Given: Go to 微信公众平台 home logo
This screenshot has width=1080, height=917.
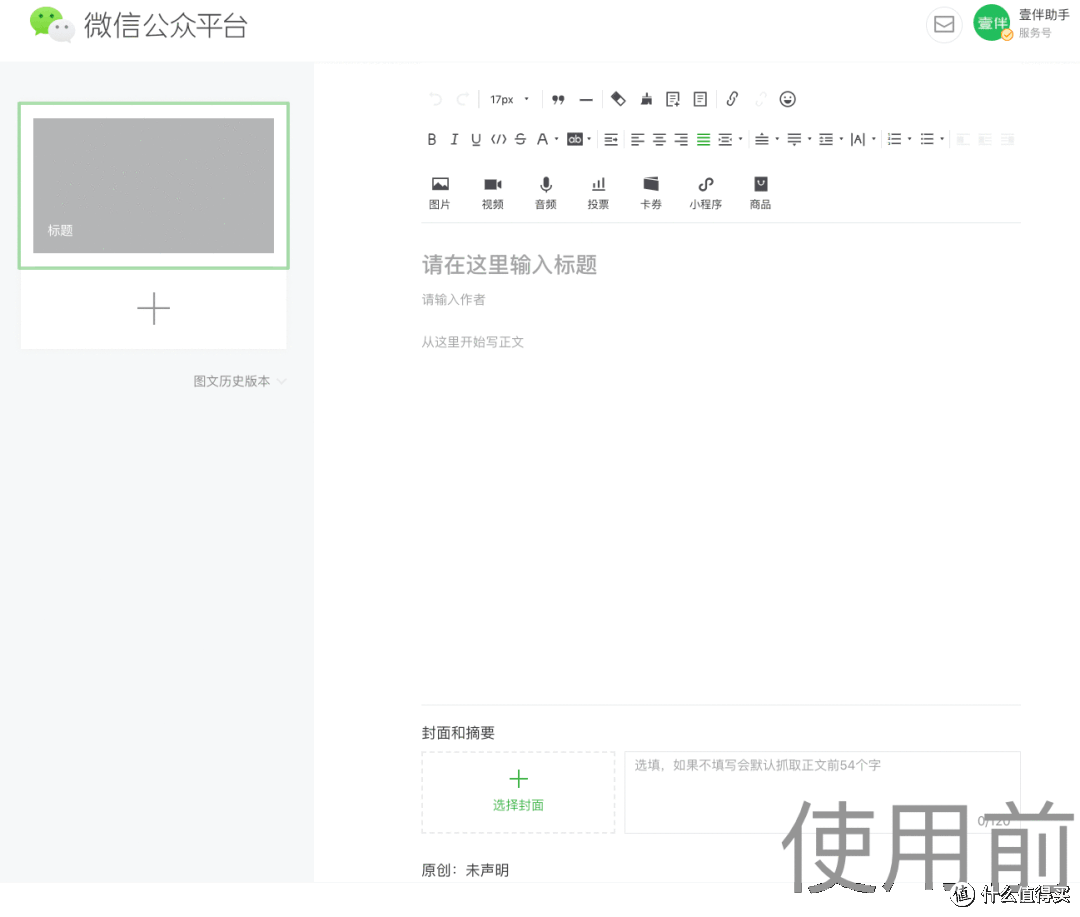Looking at the screenshot, I should (138, 25).
